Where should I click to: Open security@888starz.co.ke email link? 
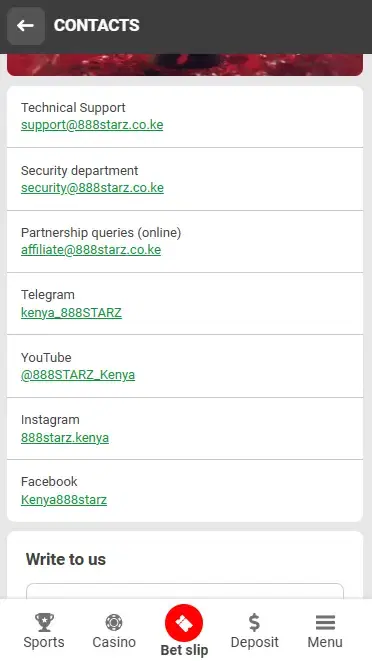pos(92,188)
